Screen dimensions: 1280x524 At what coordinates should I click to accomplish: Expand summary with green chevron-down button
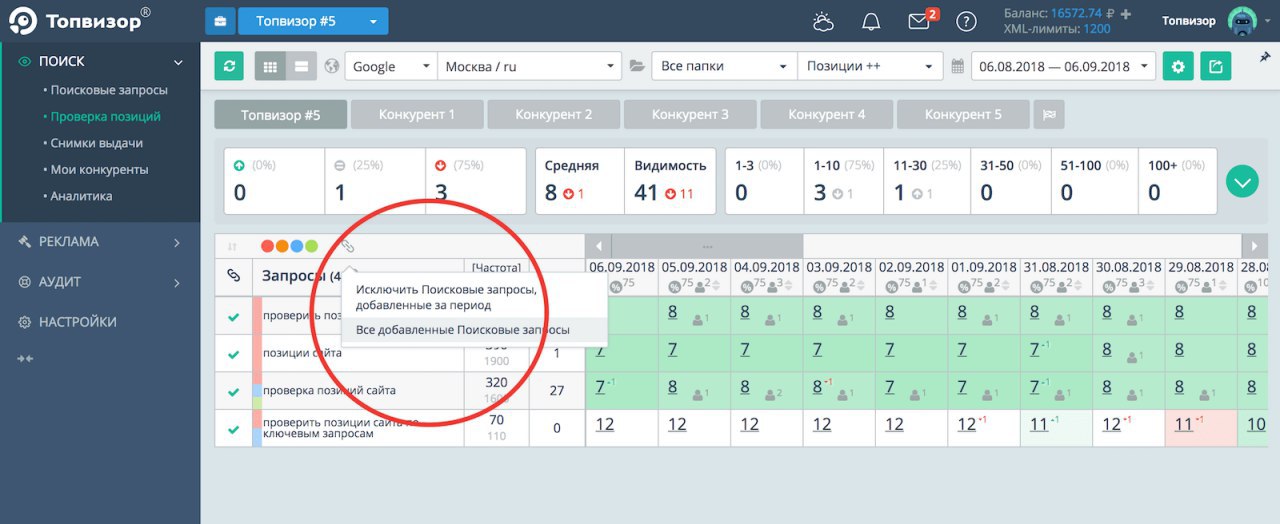(1242, 182)
